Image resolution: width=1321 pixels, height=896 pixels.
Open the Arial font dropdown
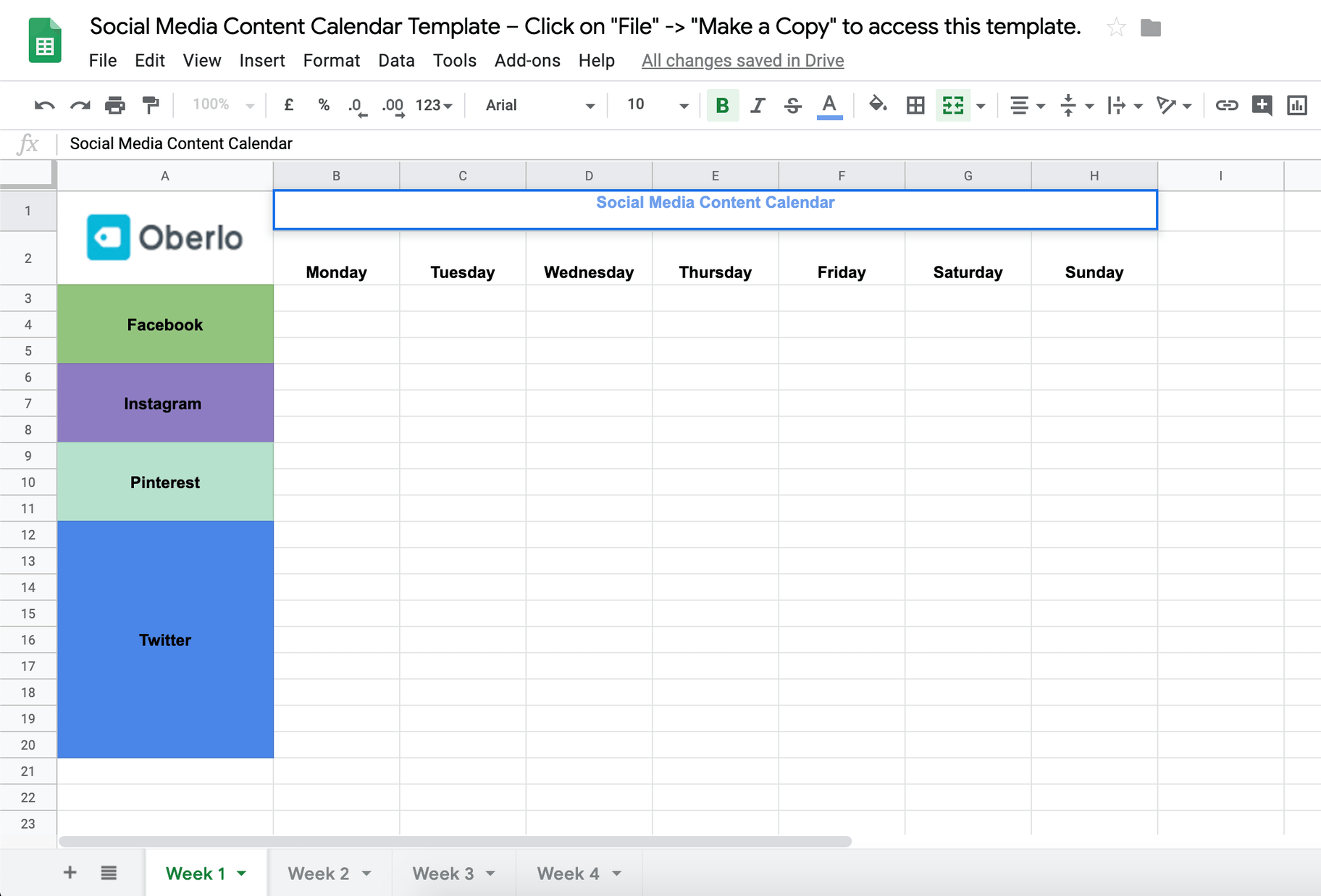click(x=540, y=106)
